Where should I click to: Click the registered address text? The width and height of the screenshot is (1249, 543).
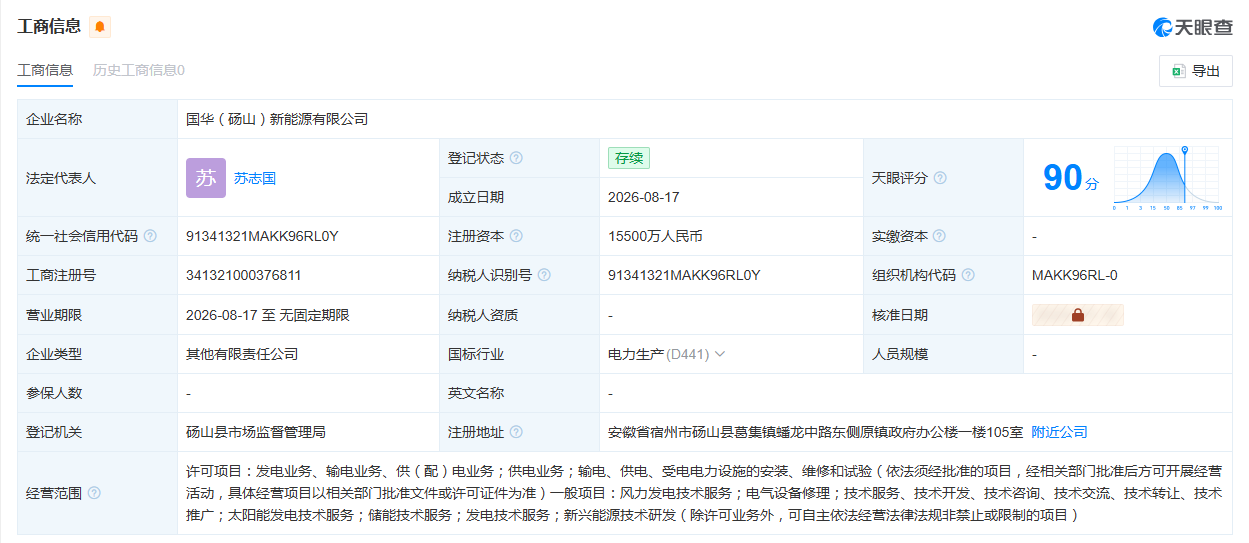pos(815,432)
